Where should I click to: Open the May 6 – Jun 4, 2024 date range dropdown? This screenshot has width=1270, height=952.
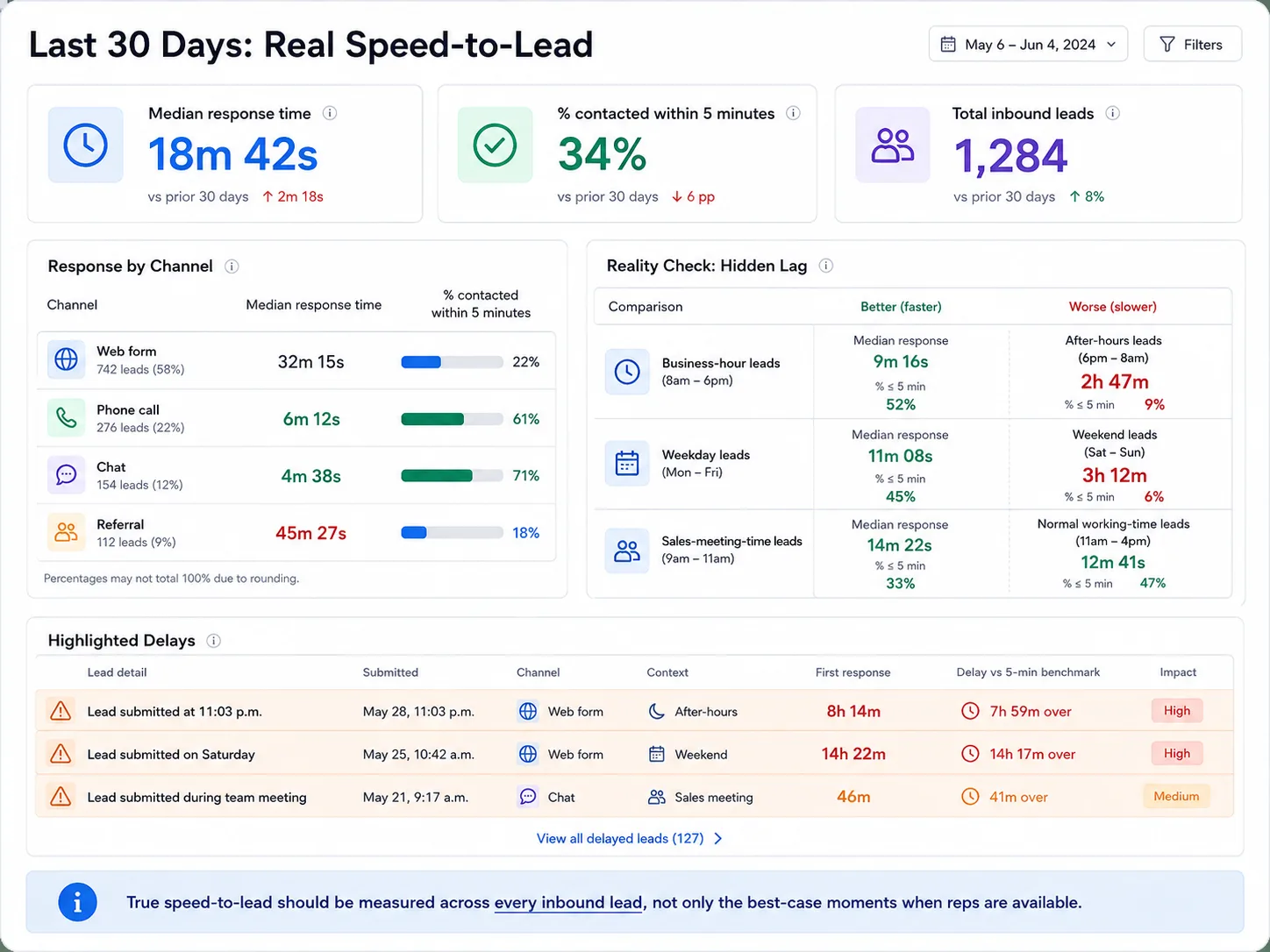pos(1028,44)
